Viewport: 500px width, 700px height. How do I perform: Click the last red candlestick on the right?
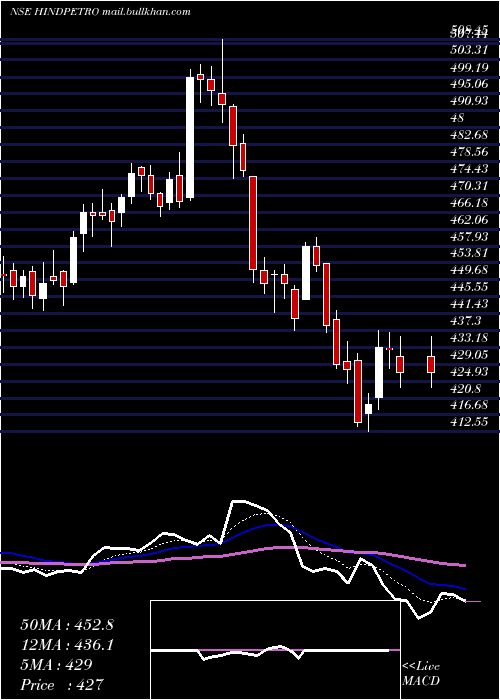click(x=431, y=364)
